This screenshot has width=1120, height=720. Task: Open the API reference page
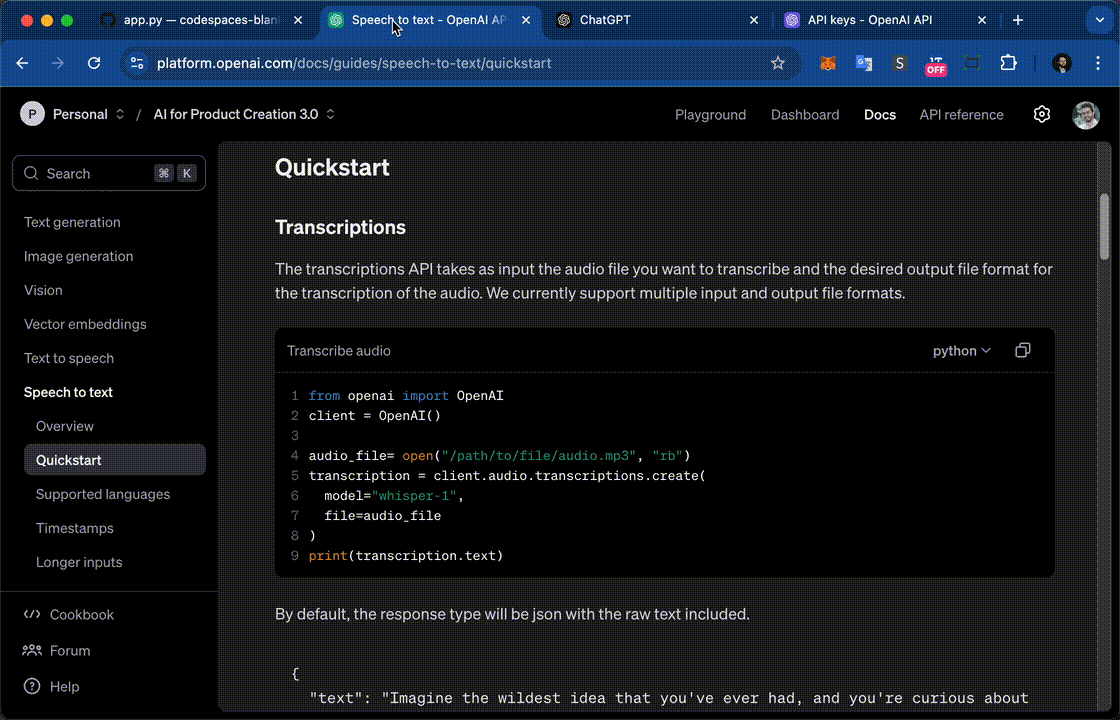pos(961,114)
